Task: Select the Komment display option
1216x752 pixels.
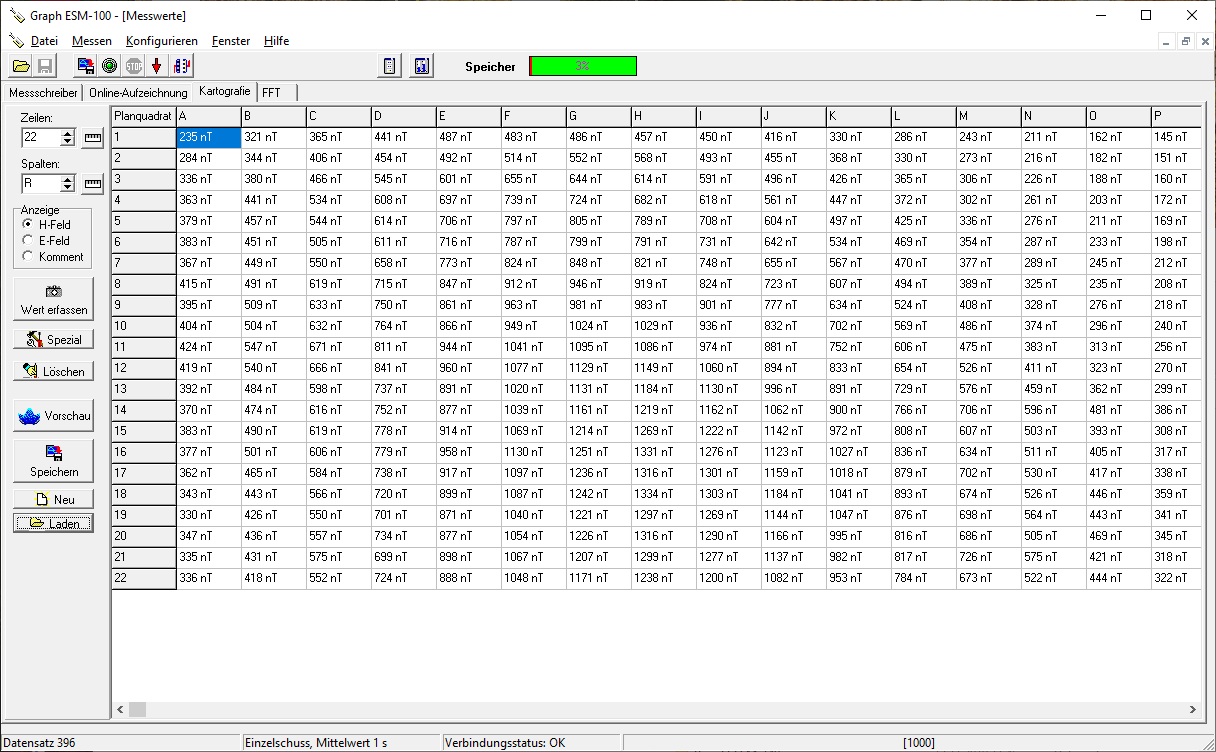Action: click(53, 257)
